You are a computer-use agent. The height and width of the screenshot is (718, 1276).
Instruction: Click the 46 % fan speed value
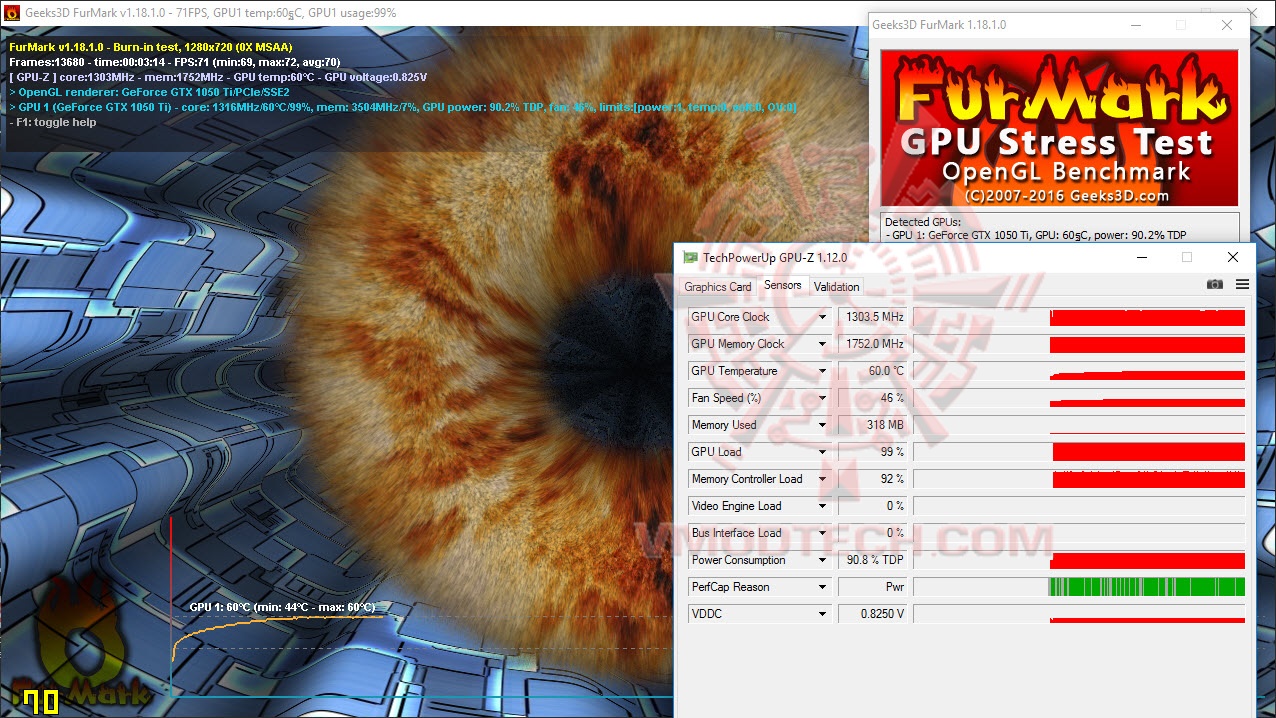tap(873, 398)
